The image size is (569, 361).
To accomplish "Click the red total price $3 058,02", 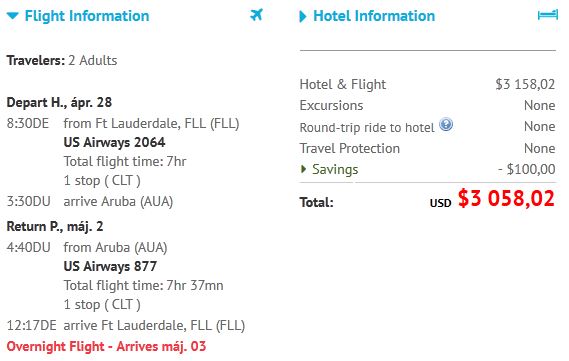I will pyautogui.click(x=506, y=198).
